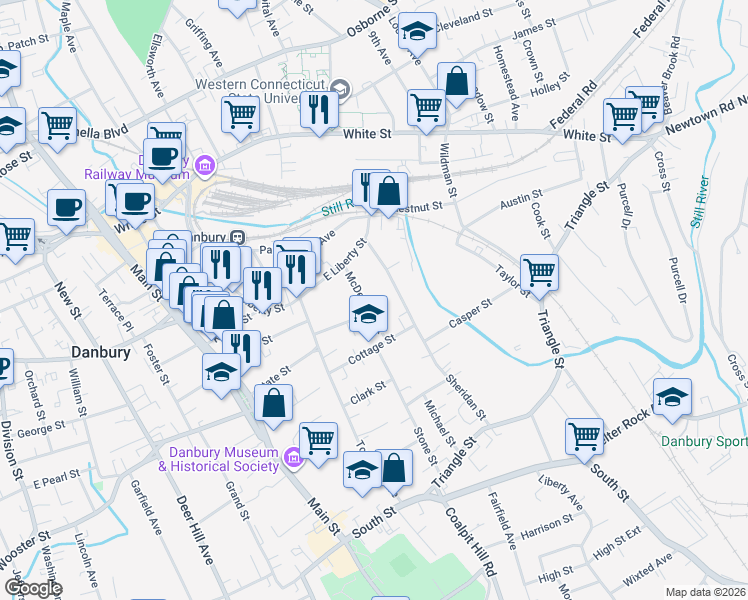Screen dimensions: 748x600
Task: Click the Cottage St label
Action: (x=372, y=350)
